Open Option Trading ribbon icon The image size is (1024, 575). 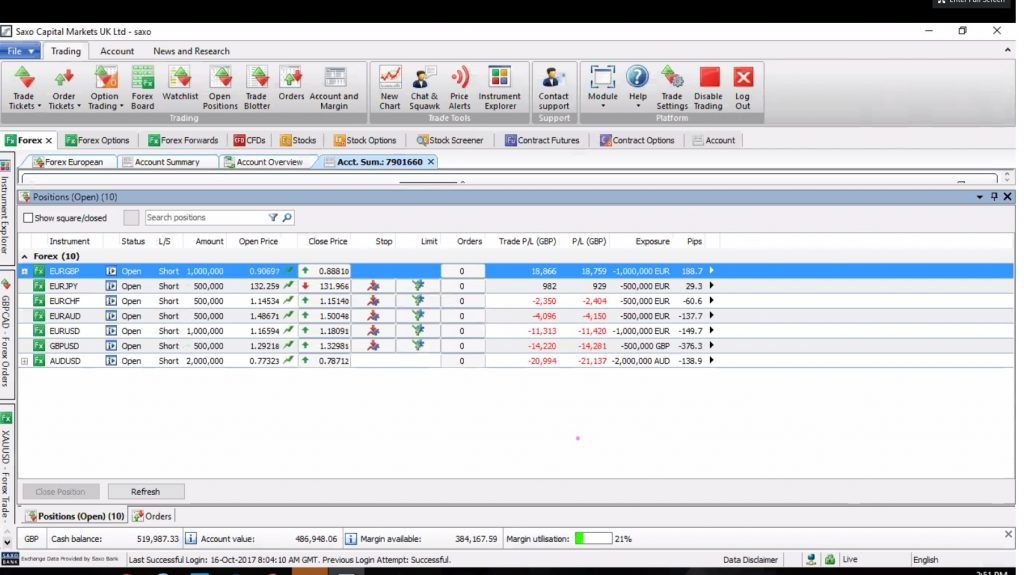[x=104, y=88]
